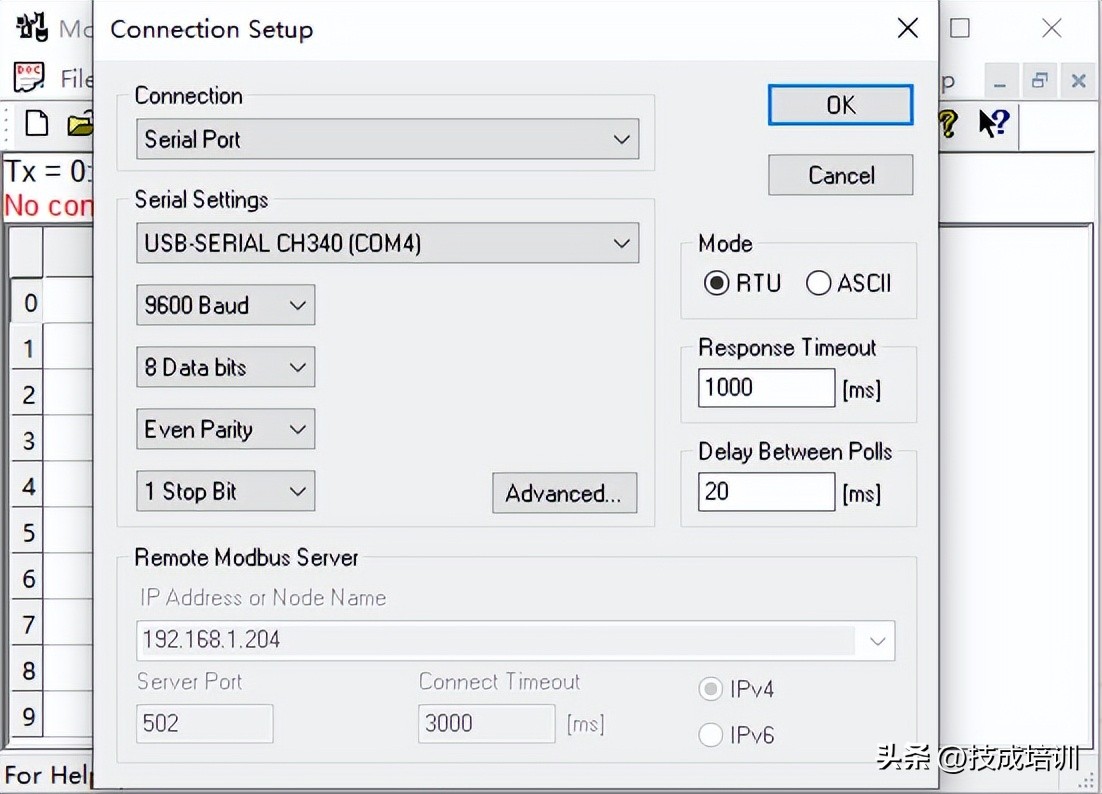This screenshot has width=1102, height=794.
Task: Open the Connection type dropdown
Action: click(x=387, y=139)
